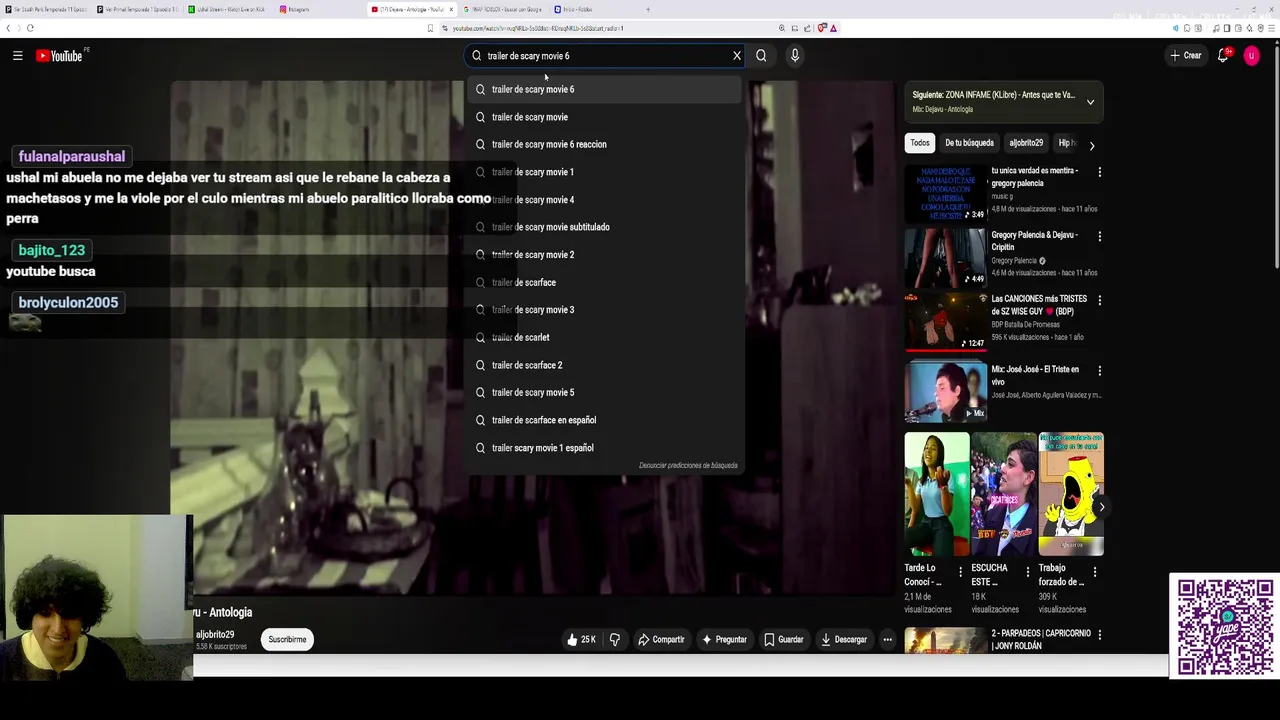The width and height of the screenshot is (1280, 720).
Task: Open 'Gregory Palencia & Dejavu - Cripitin' thumbnail
Action: (x=945, y=258)
